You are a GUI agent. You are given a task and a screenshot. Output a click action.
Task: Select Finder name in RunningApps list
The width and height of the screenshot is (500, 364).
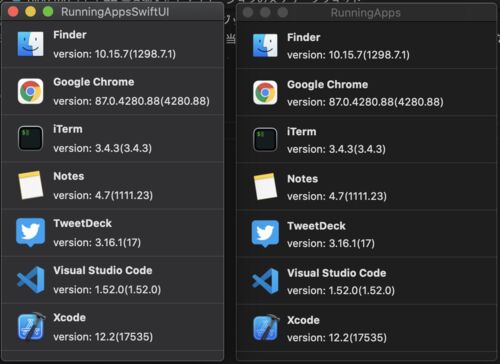tap(304, 37)
